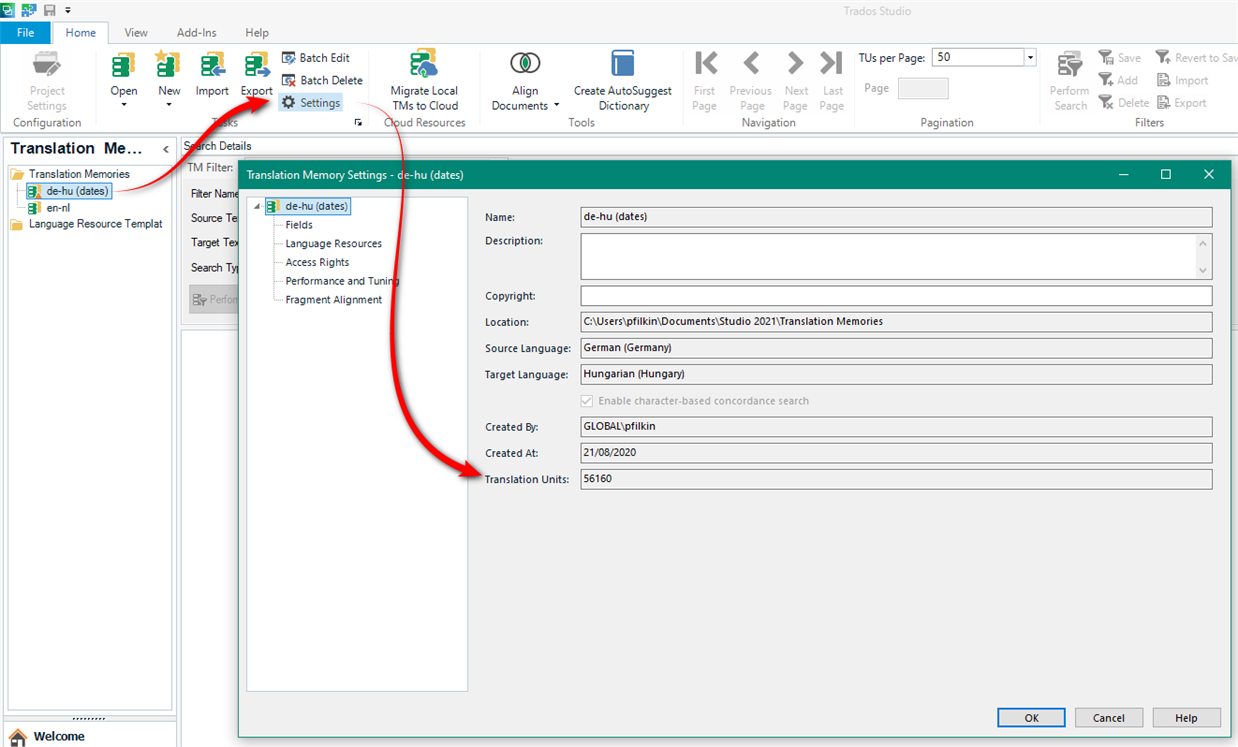Select the en-nl translation memory
This screenshot has height=747, width=1238.
tap(58, 208)
